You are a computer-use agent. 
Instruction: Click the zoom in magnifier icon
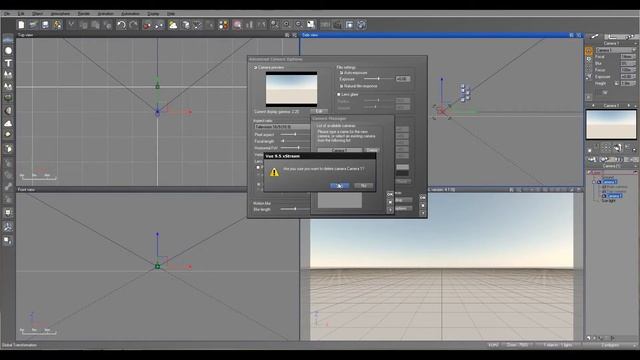click(x=287, y=25)
